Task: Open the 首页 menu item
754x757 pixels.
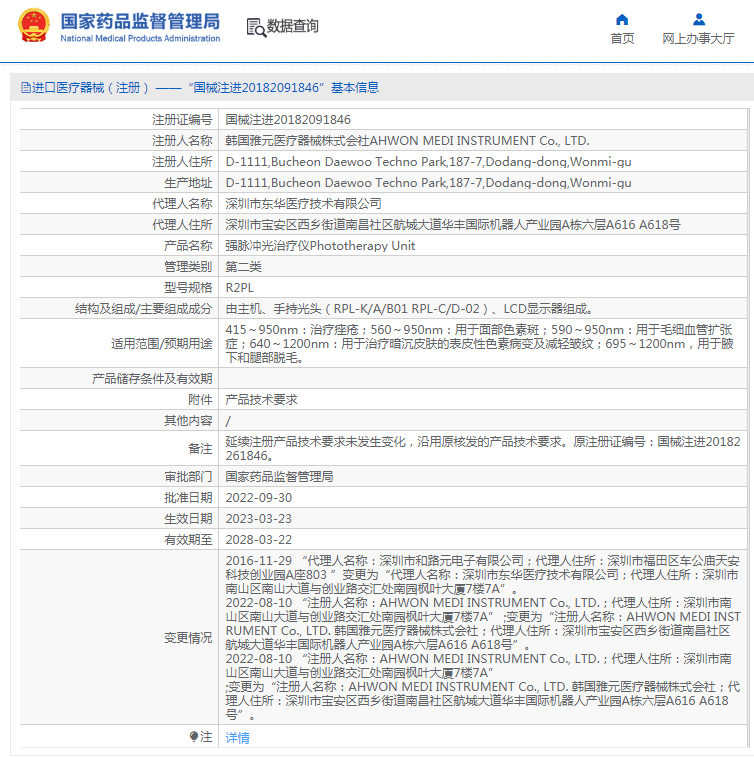Action: [x=622, y=39]
